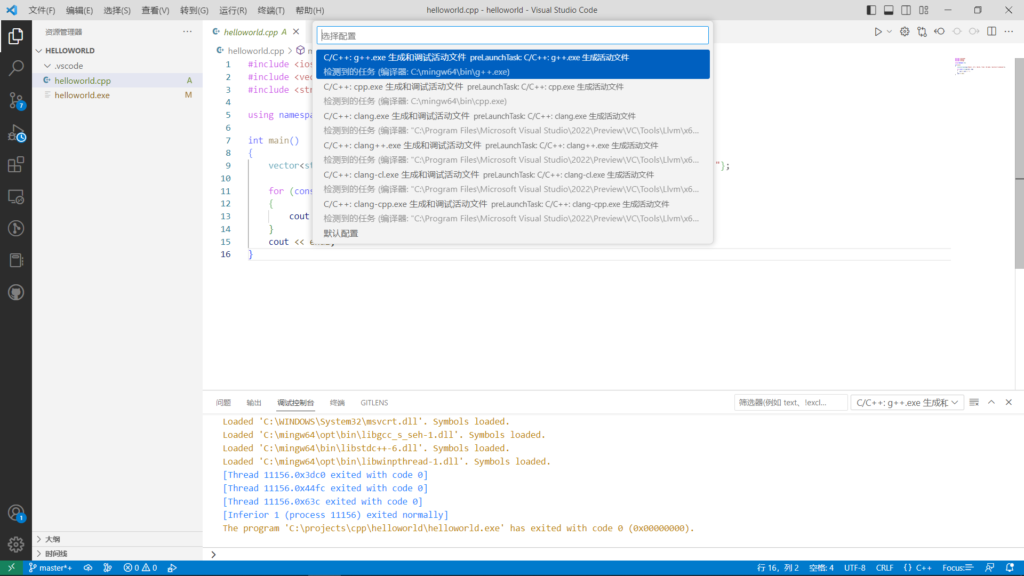This screenshot has height=576, width=1024.
Task: Click the master branch in status bar
Action: click(50, 568)
